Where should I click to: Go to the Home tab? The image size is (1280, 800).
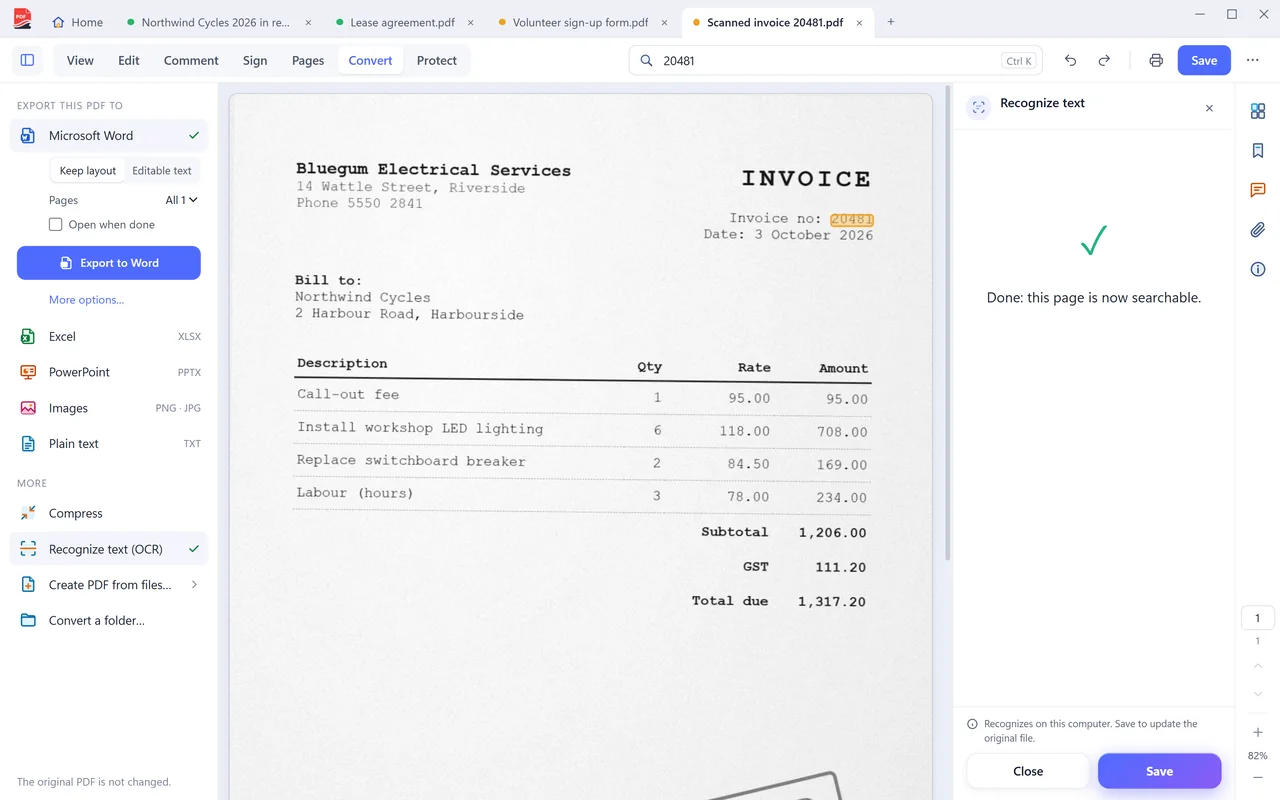[77, 22]
